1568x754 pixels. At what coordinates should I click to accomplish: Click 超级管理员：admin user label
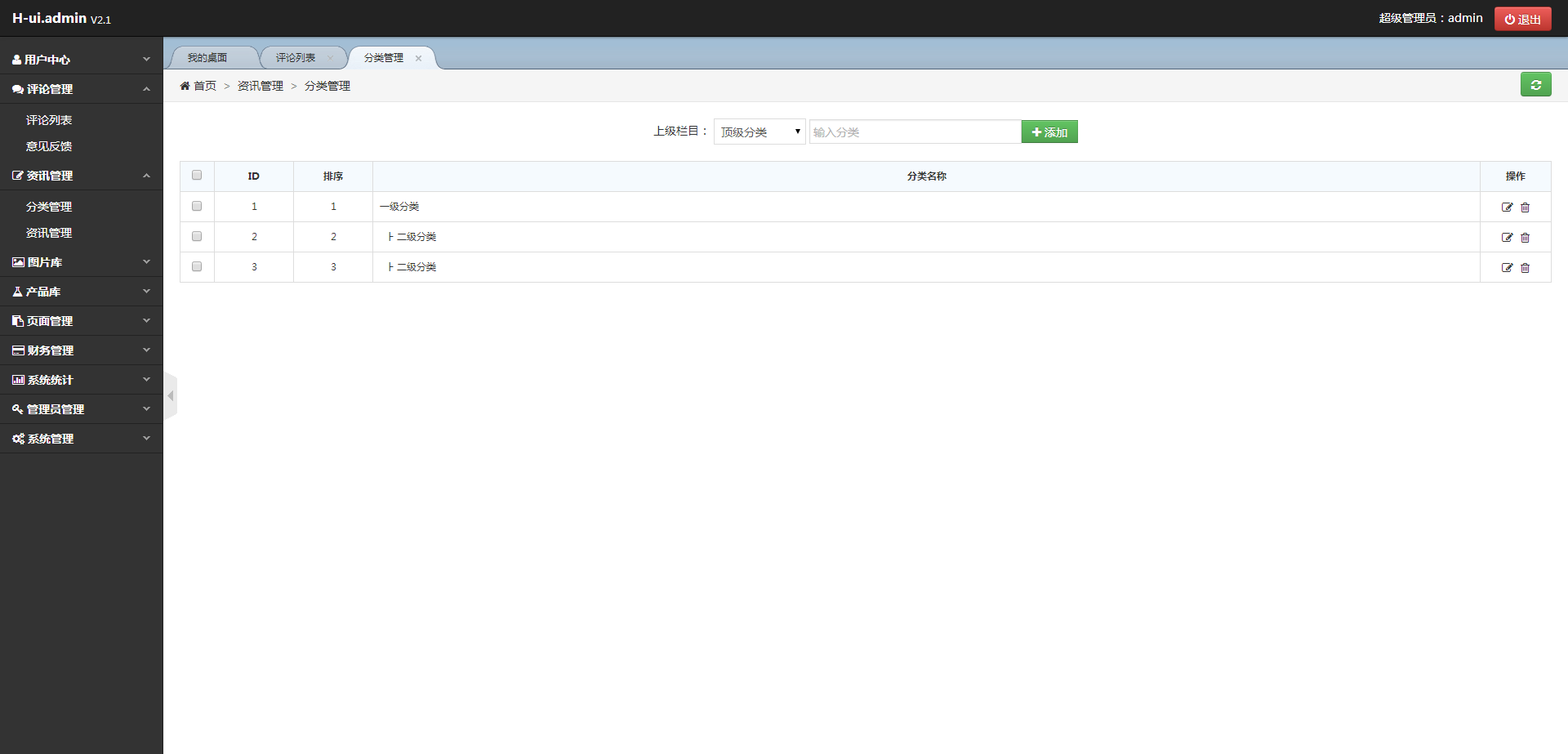click(1431, 18)
